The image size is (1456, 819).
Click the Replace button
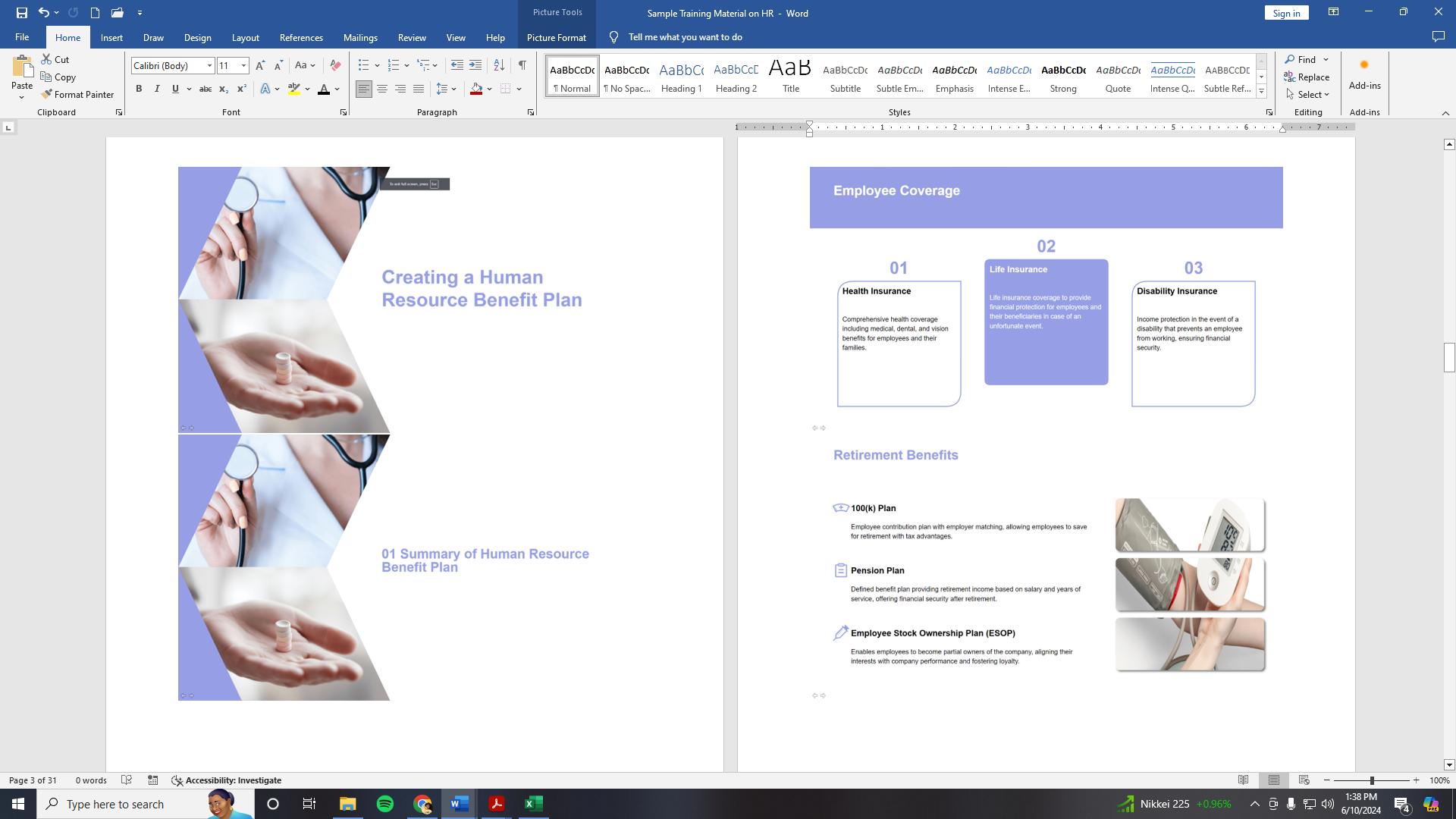1307,77
